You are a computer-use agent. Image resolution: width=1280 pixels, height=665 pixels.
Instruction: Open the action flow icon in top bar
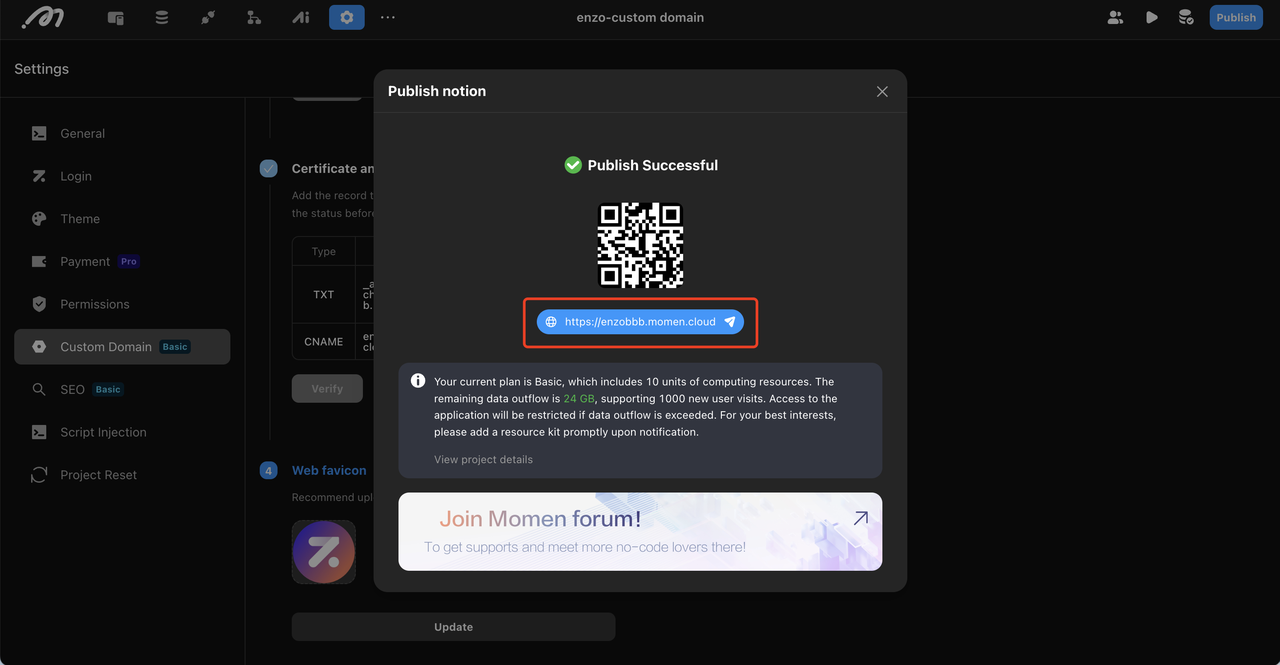(x=208, y=17)
